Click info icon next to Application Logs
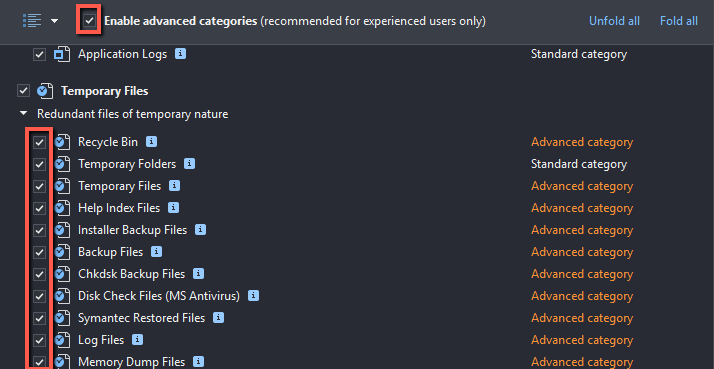714x369 pixels. tap(180, 54)
